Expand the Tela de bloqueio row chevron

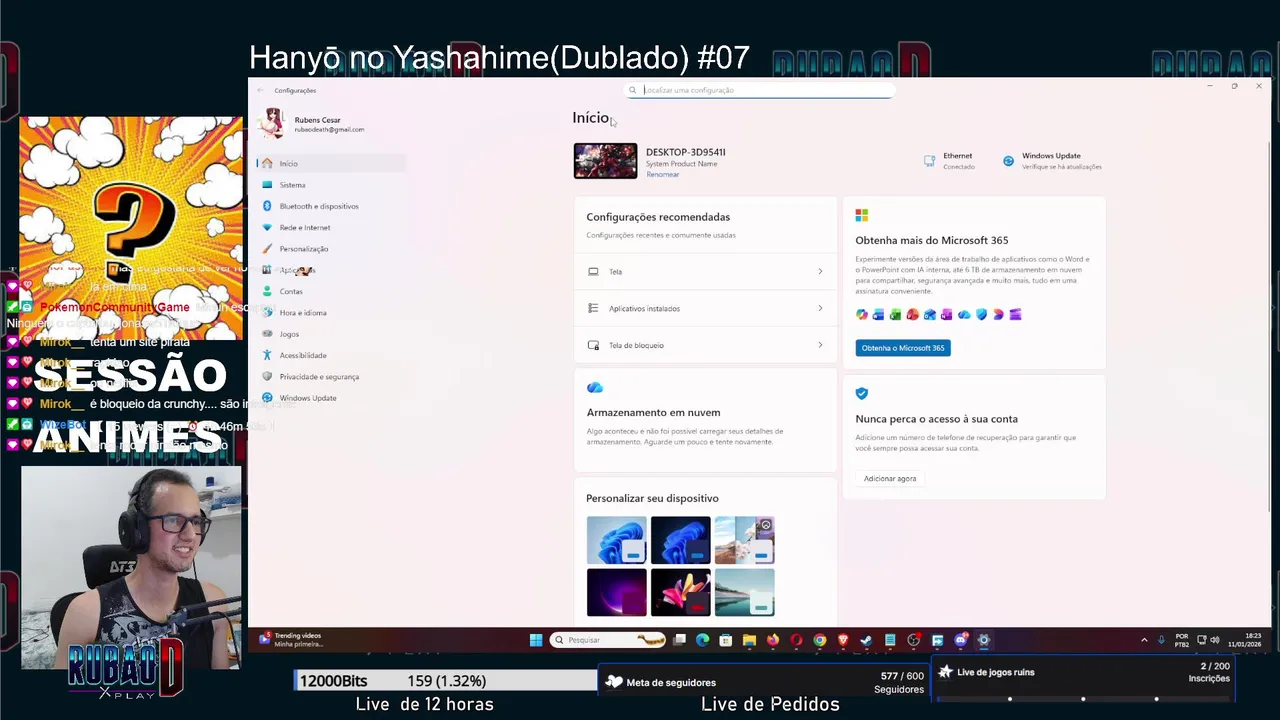820,345
